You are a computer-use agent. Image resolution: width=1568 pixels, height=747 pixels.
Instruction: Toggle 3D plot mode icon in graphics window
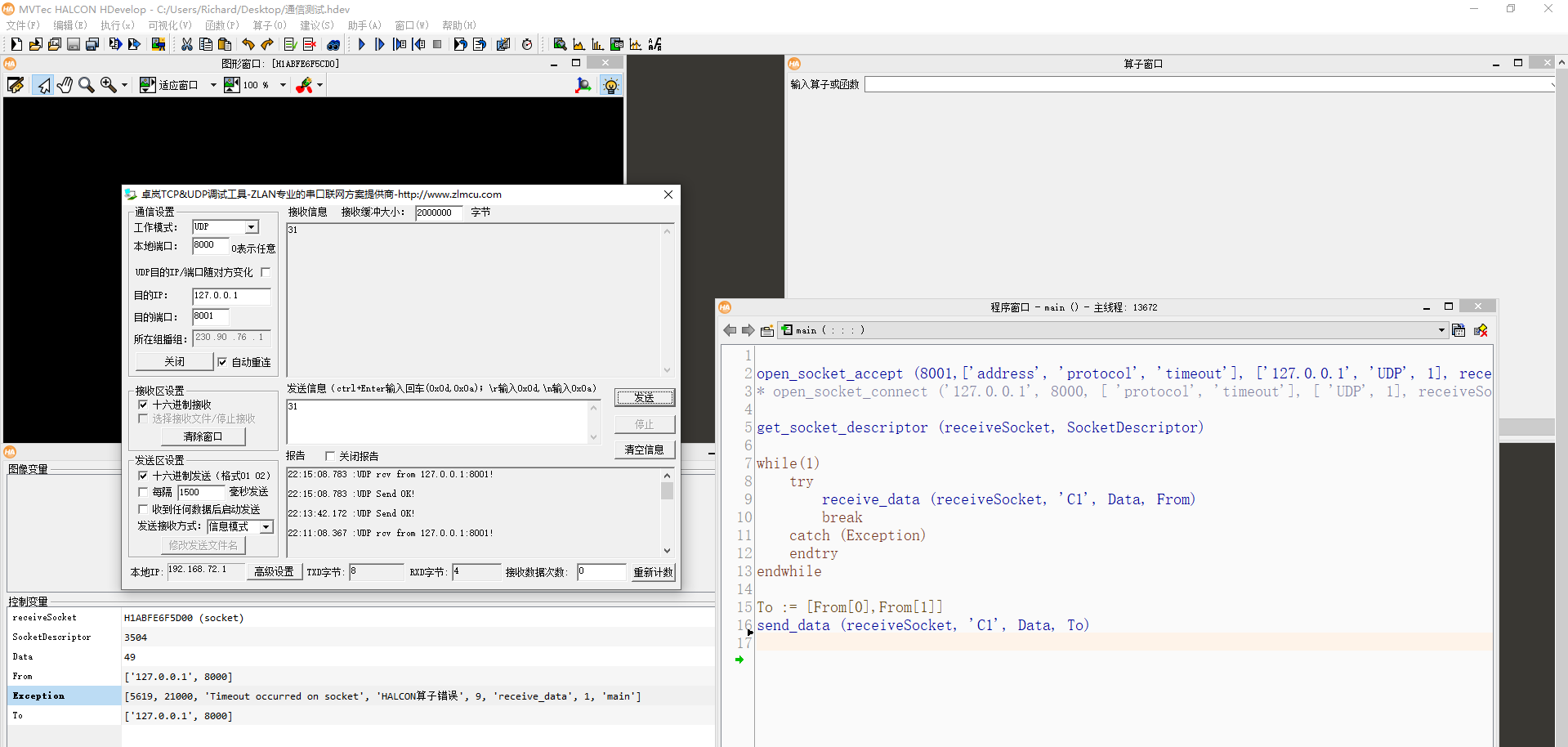click(583, 85)
